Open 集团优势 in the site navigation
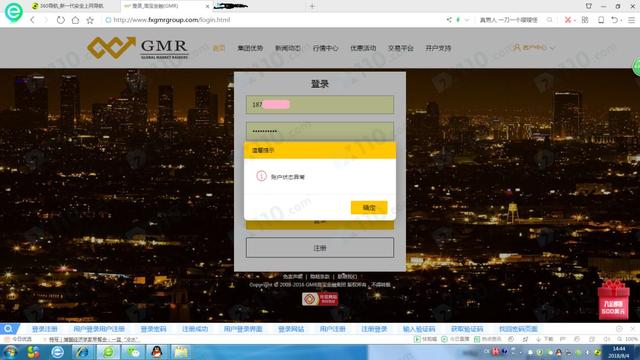This screenshot has height=360, width=640. click(x=250, y=48)
